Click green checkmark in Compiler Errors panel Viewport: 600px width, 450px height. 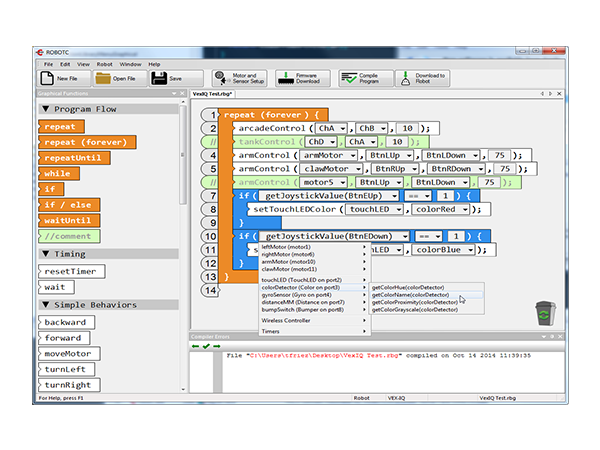(206, 346)
